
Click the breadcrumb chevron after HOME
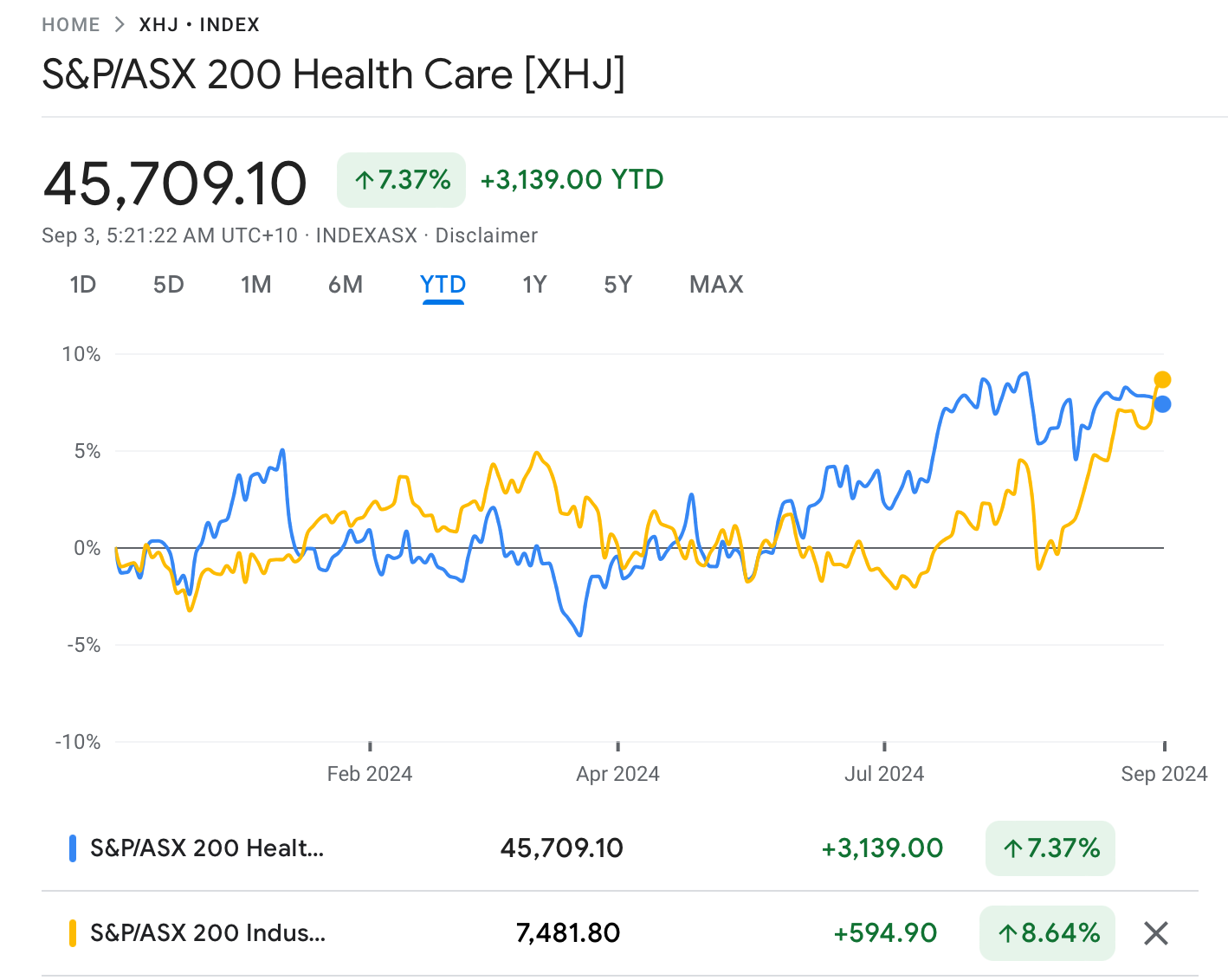tap(120, 24)
